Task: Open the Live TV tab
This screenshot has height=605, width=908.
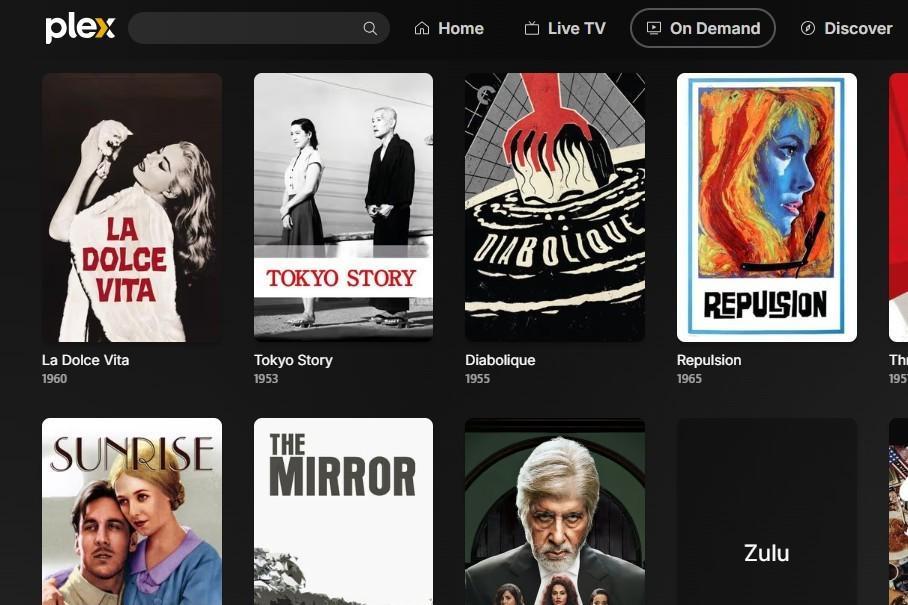Action: coord(565,28)
